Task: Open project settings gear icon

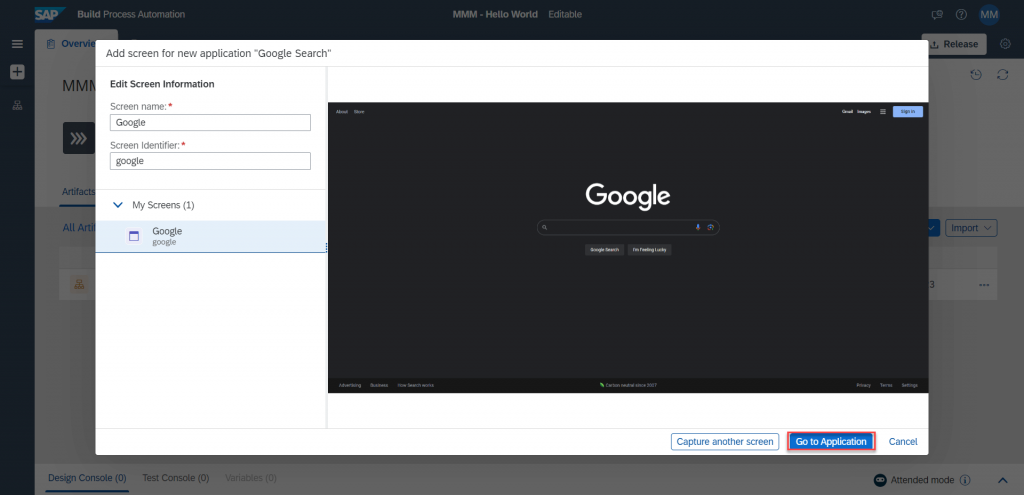Action: click(1006, 44)
